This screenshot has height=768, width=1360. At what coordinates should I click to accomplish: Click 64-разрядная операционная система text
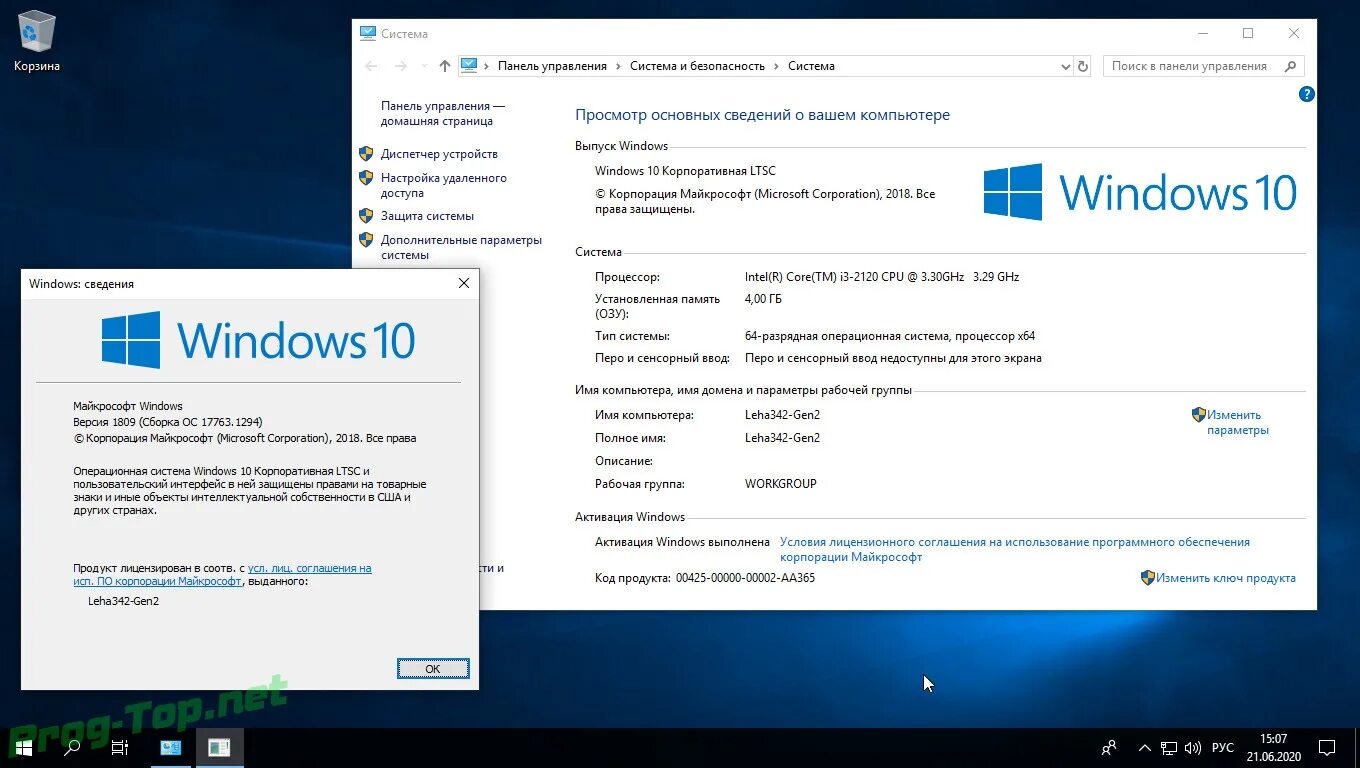coord(890,336)
